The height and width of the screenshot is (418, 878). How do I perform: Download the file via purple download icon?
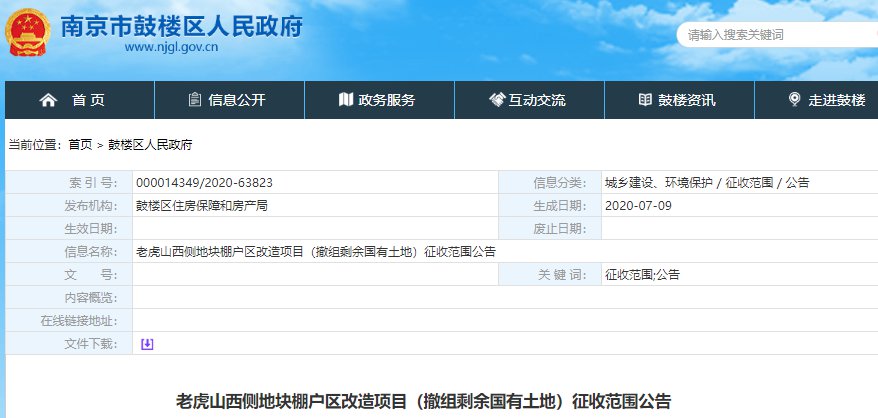click(147, 344)
